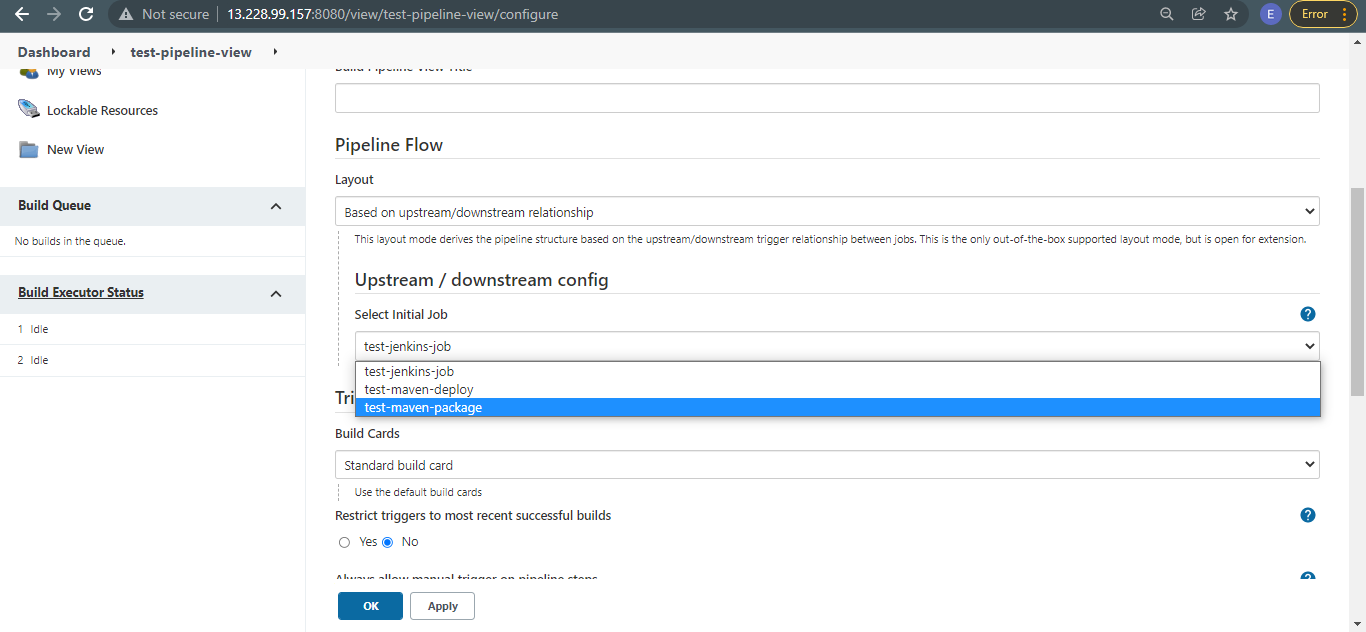1366x632 pixels.
Task: Click the Lockable Resources icon in sidebar
Action: [28, 110]
